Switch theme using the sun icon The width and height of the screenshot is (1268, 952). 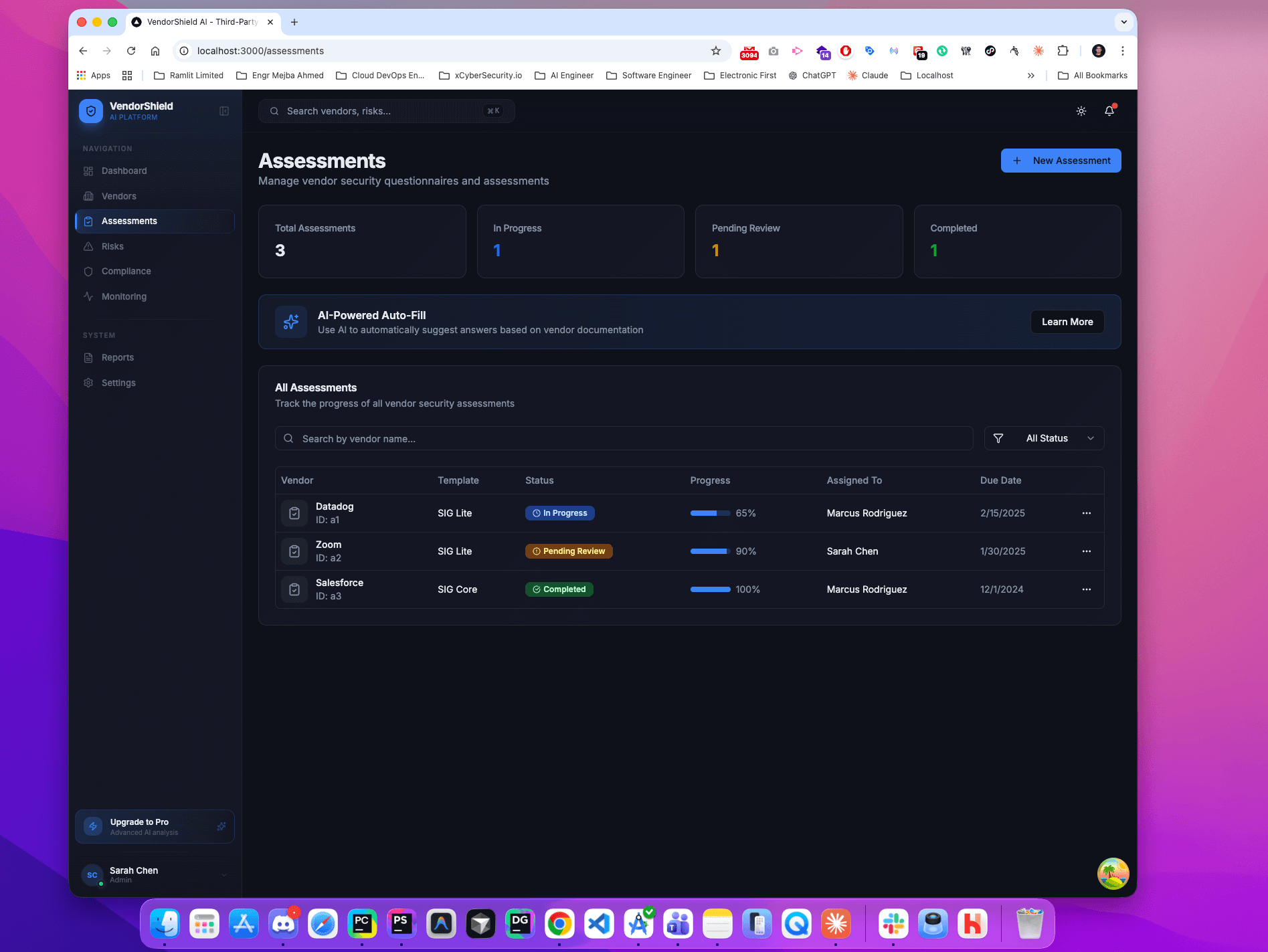(x=1081, y=110)
